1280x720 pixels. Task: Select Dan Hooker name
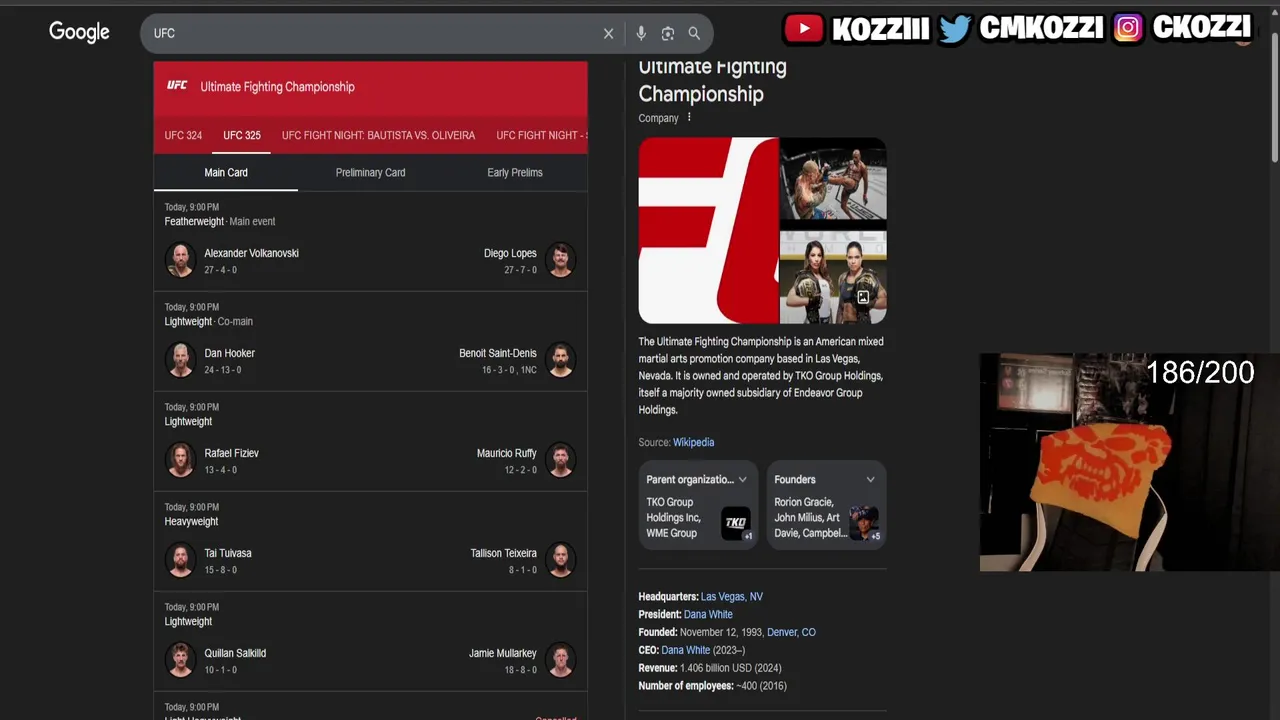click(x=229, y=353)
